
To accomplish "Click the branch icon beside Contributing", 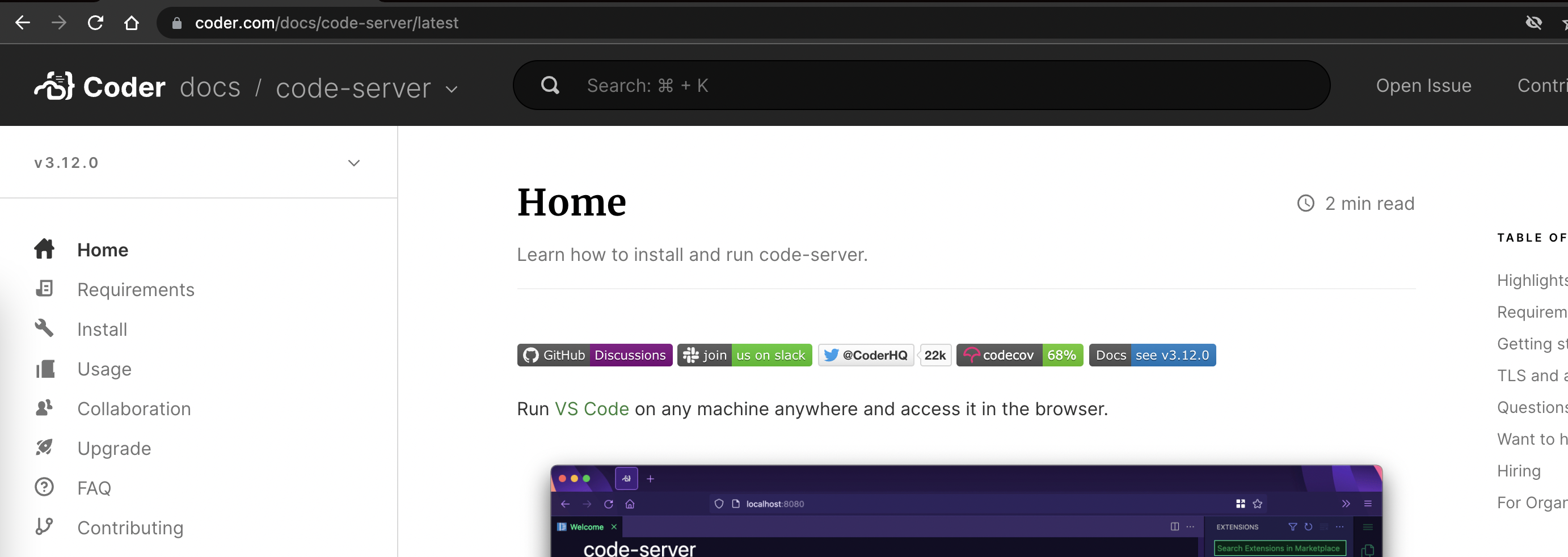I will 44,526.
